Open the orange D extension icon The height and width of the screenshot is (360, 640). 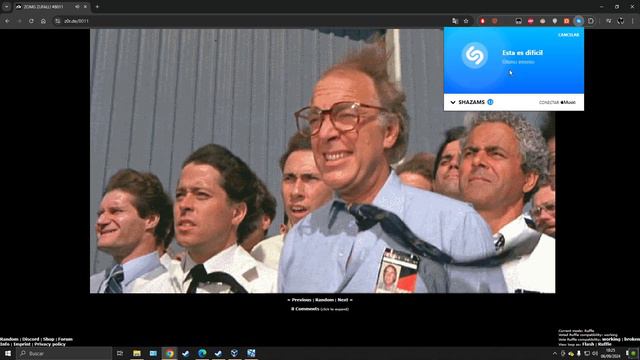(567, 21)
